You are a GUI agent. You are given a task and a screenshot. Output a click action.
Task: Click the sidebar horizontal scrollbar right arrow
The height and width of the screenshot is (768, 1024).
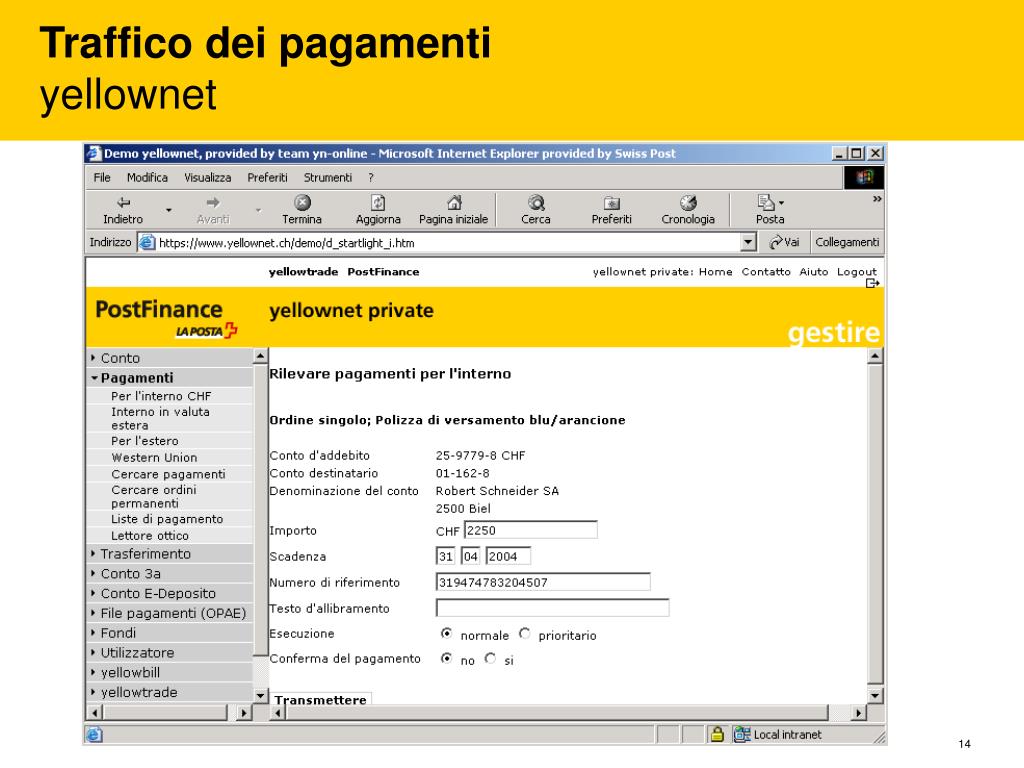[x=244, y=712]
